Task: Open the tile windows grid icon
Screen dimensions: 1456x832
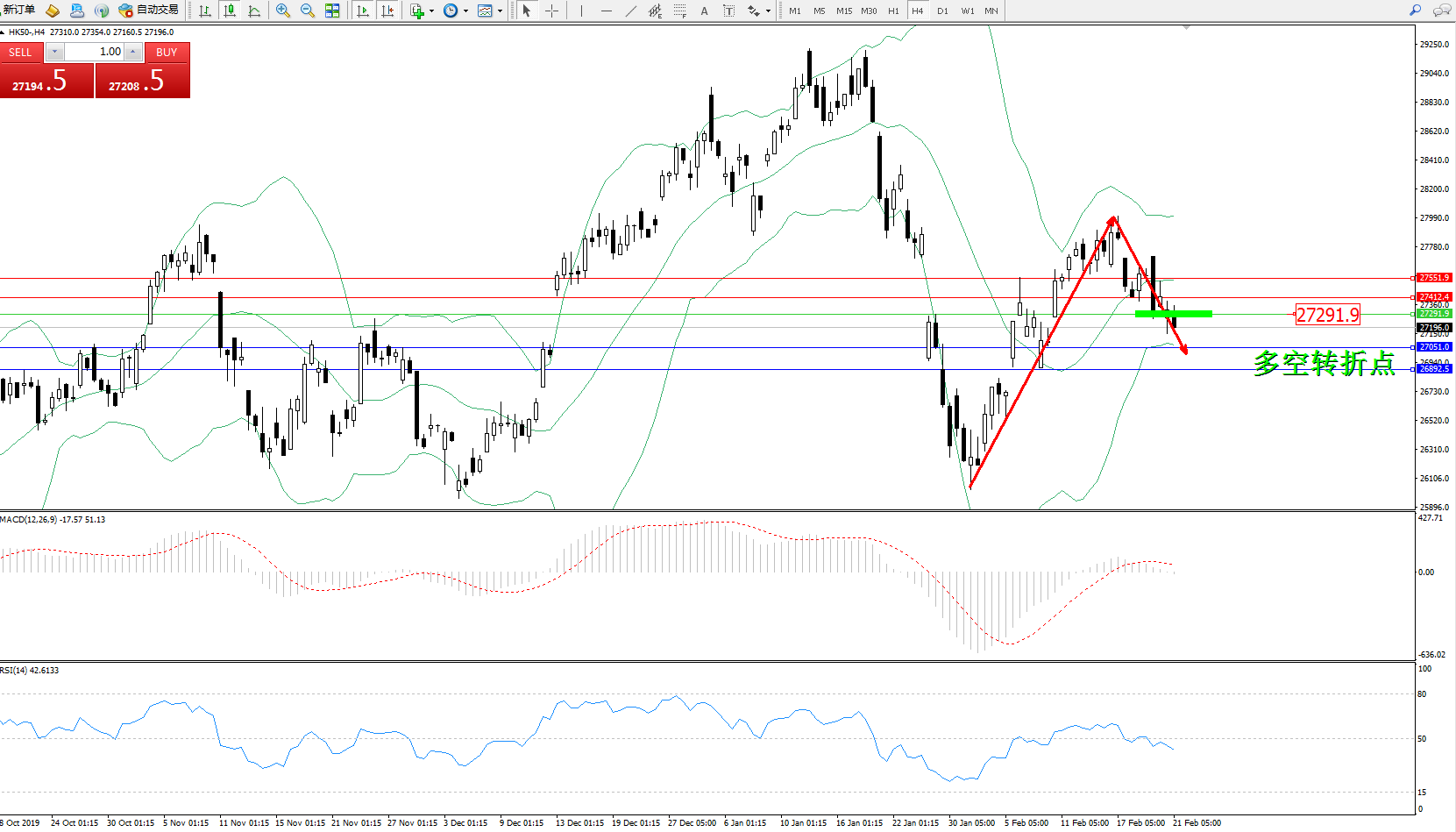Action: 332,11
